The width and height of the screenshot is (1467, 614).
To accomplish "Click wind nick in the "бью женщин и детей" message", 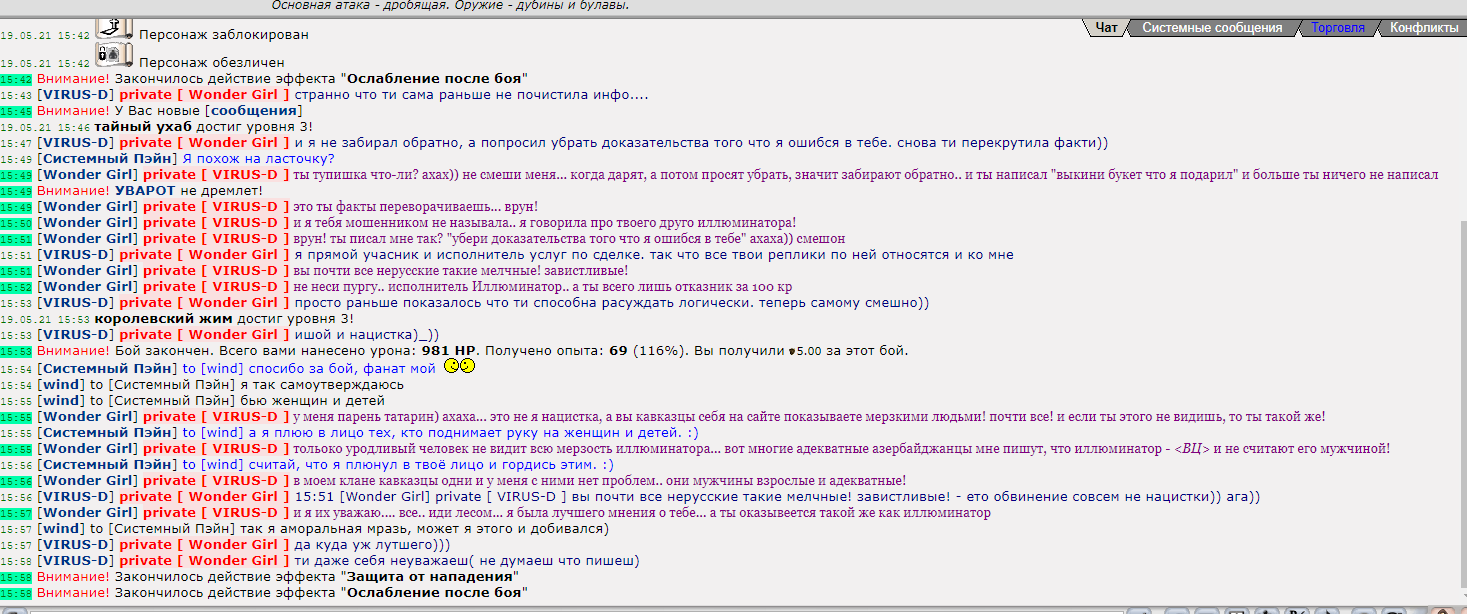I will [x=61, y=401].
